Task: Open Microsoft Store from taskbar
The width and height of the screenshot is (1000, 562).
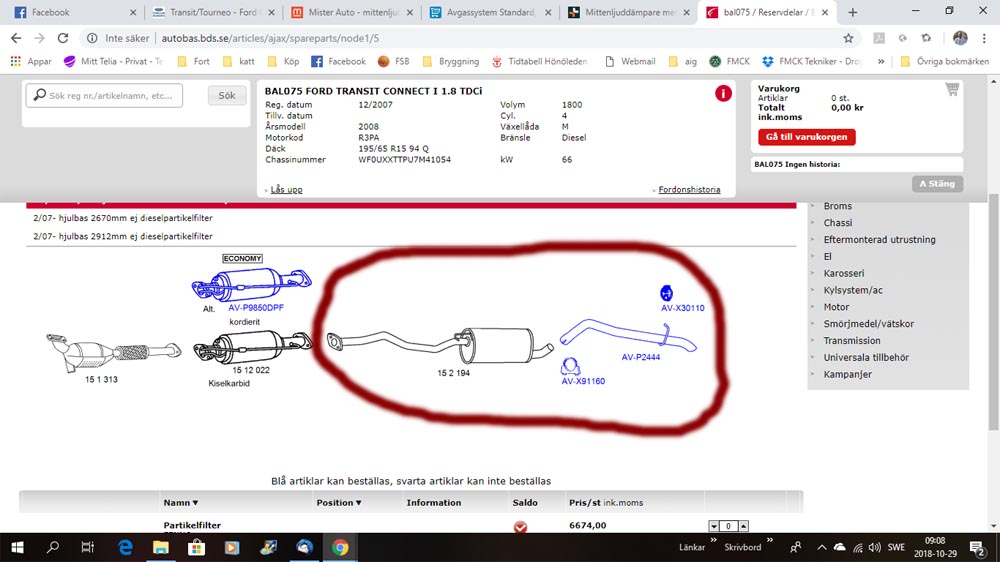Action: click(x=196, y=547)
